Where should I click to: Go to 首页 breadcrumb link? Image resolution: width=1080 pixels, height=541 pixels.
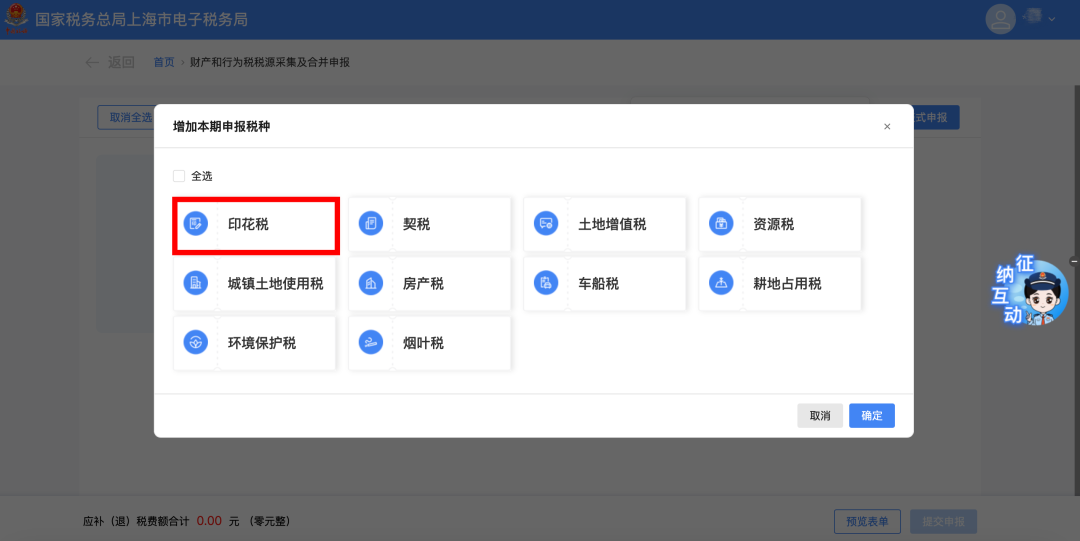click(x=164, y=63)
